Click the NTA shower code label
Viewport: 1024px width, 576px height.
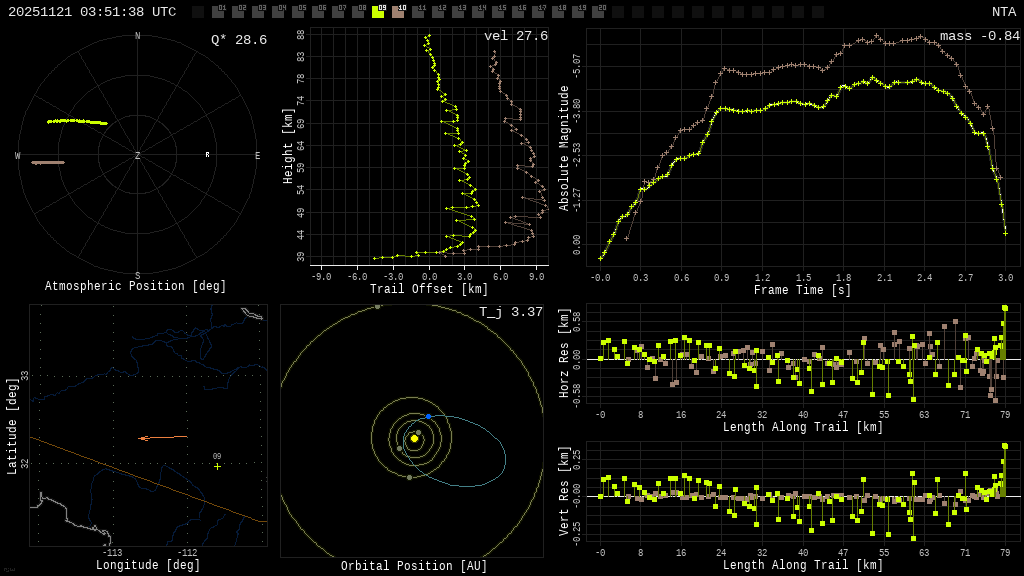[x=1003, y=12]
